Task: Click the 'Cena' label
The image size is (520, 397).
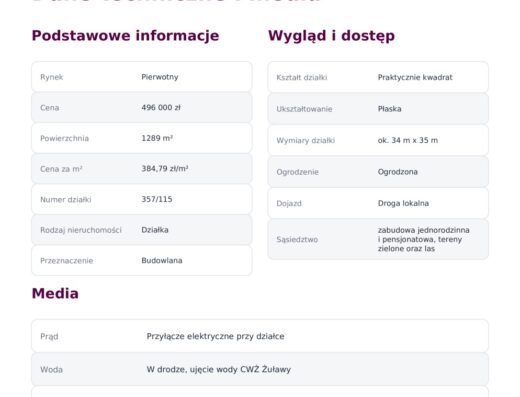Action: tap(49, 108)
